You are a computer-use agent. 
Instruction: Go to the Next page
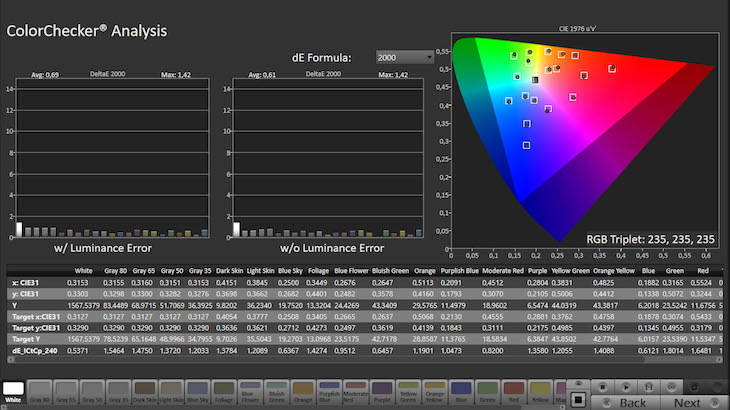pos(686,402)
